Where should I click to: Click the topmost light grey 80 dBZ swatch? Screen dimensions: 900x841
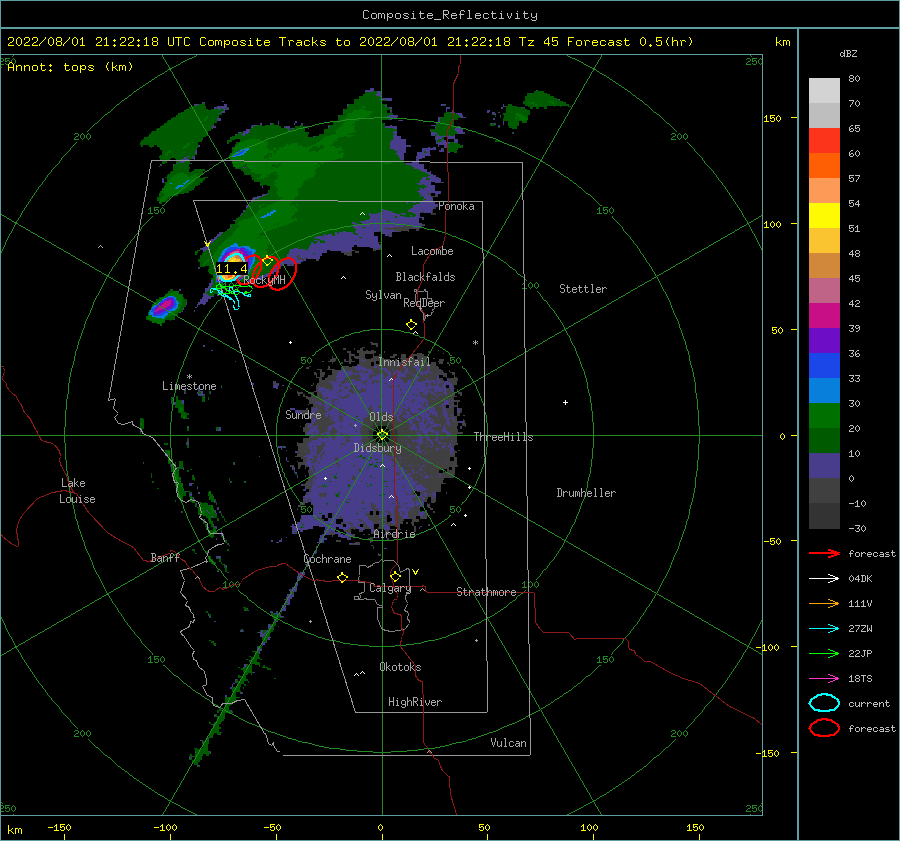click(x=824, y=91)
